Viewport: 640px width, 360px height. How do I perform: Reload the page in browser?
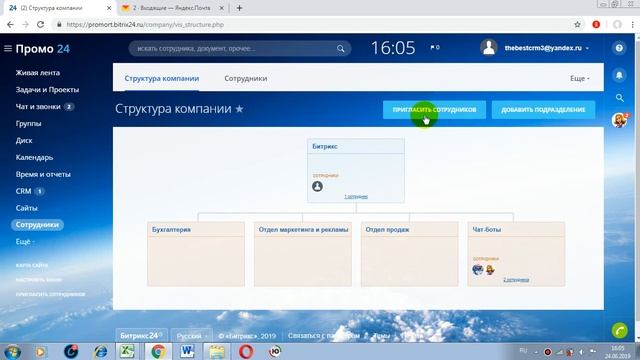tap(40, 24)
